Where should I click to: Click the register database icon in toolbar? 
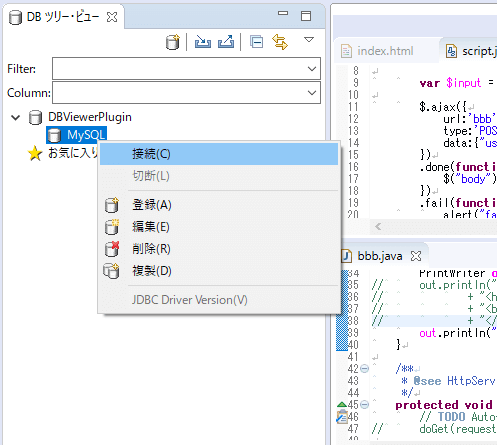point(173,42)
